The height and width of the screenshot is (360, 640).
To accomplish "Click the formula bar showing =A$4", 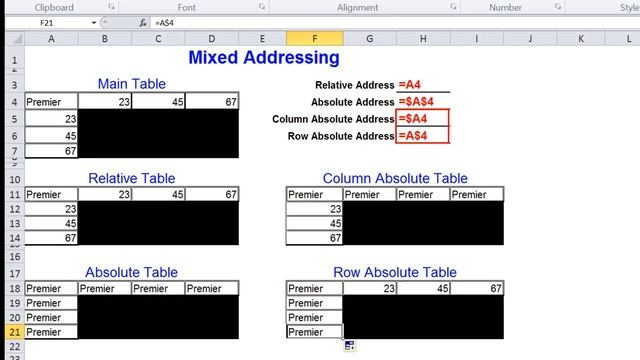I will pos(394,23).
